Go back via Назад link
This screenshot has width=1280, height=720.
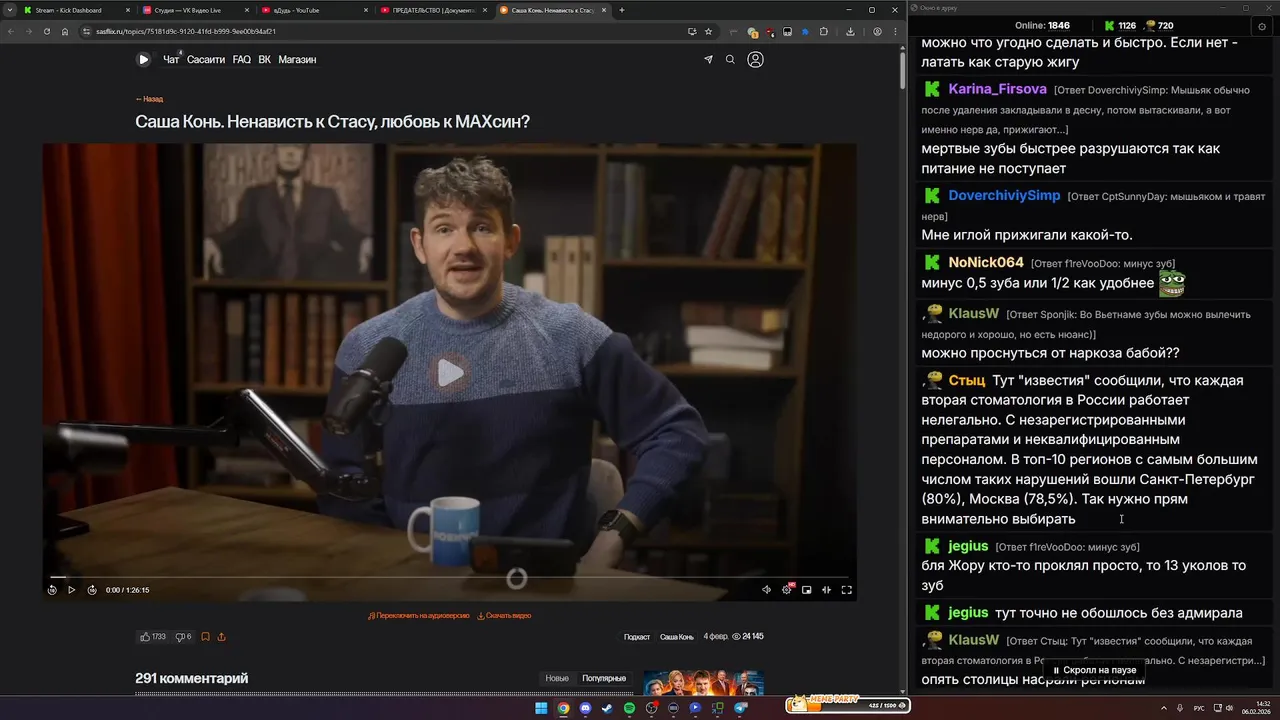[149, 99]
